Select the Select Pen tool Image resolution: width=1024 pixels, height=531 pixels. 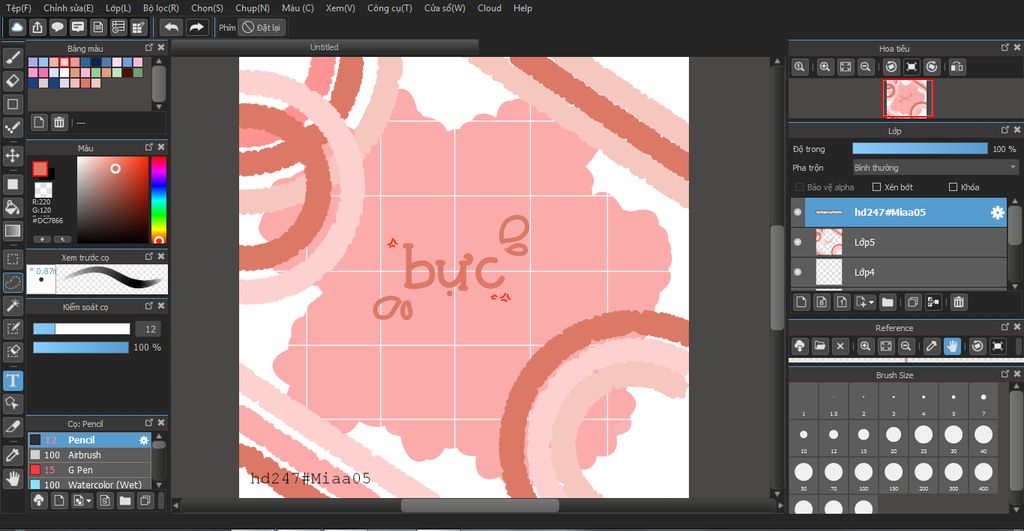[x=12, y=329]
